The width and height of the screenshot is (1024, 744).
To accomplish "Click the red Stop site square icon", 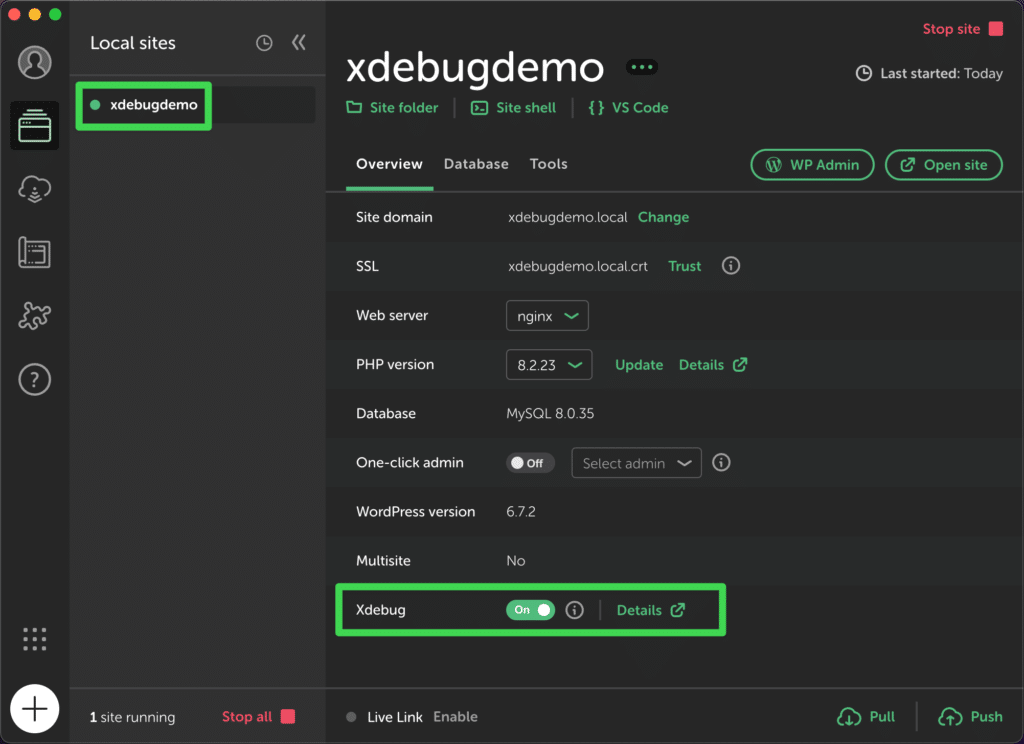I will point(996,29).
